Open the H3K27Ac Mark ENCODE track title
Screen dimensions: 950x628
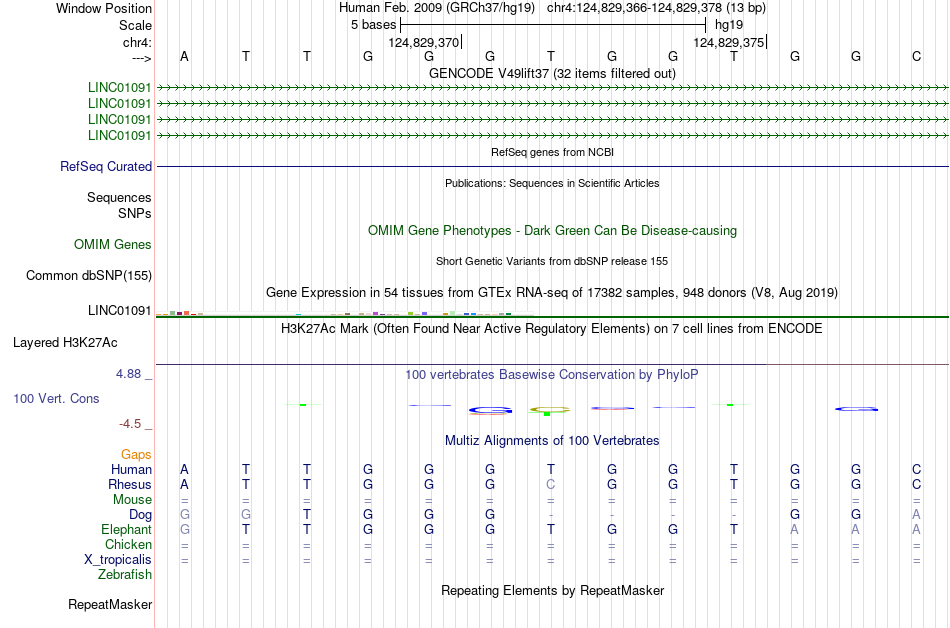pyautogui.click(x=552, y=329)
